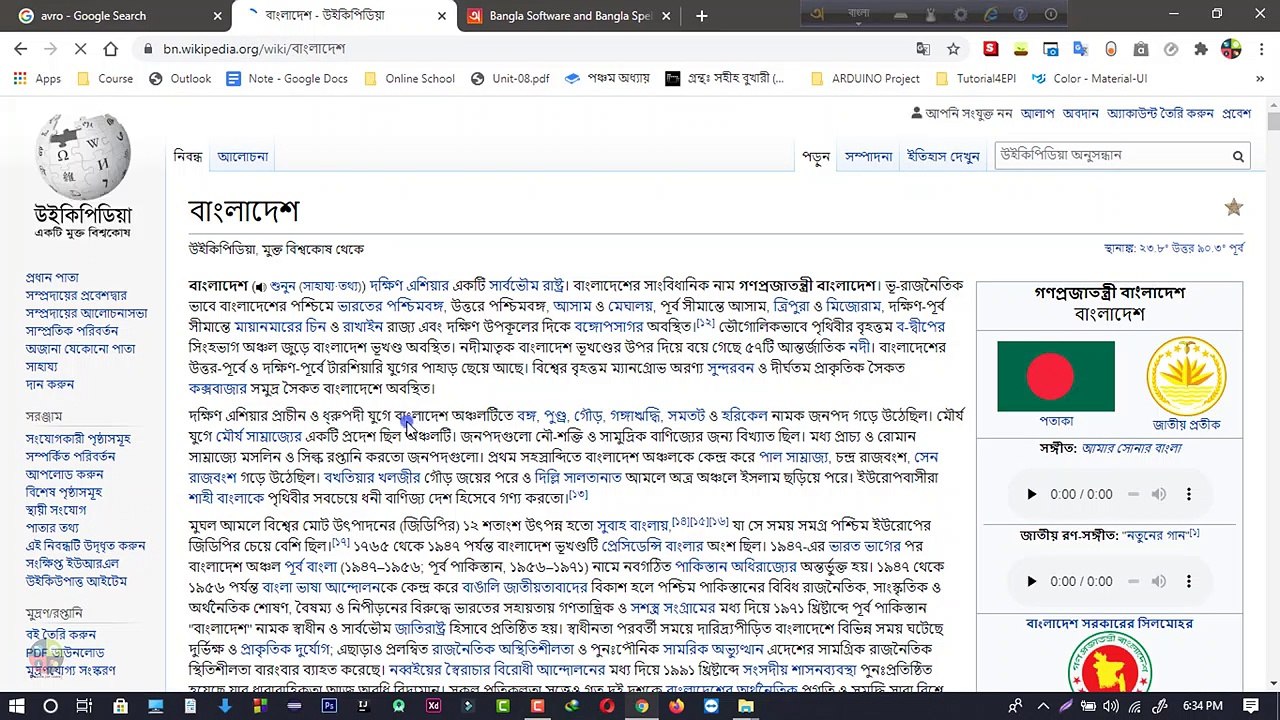Open new browser tab with plus button
Viewport: 1280px width, 720px height.
701,15
